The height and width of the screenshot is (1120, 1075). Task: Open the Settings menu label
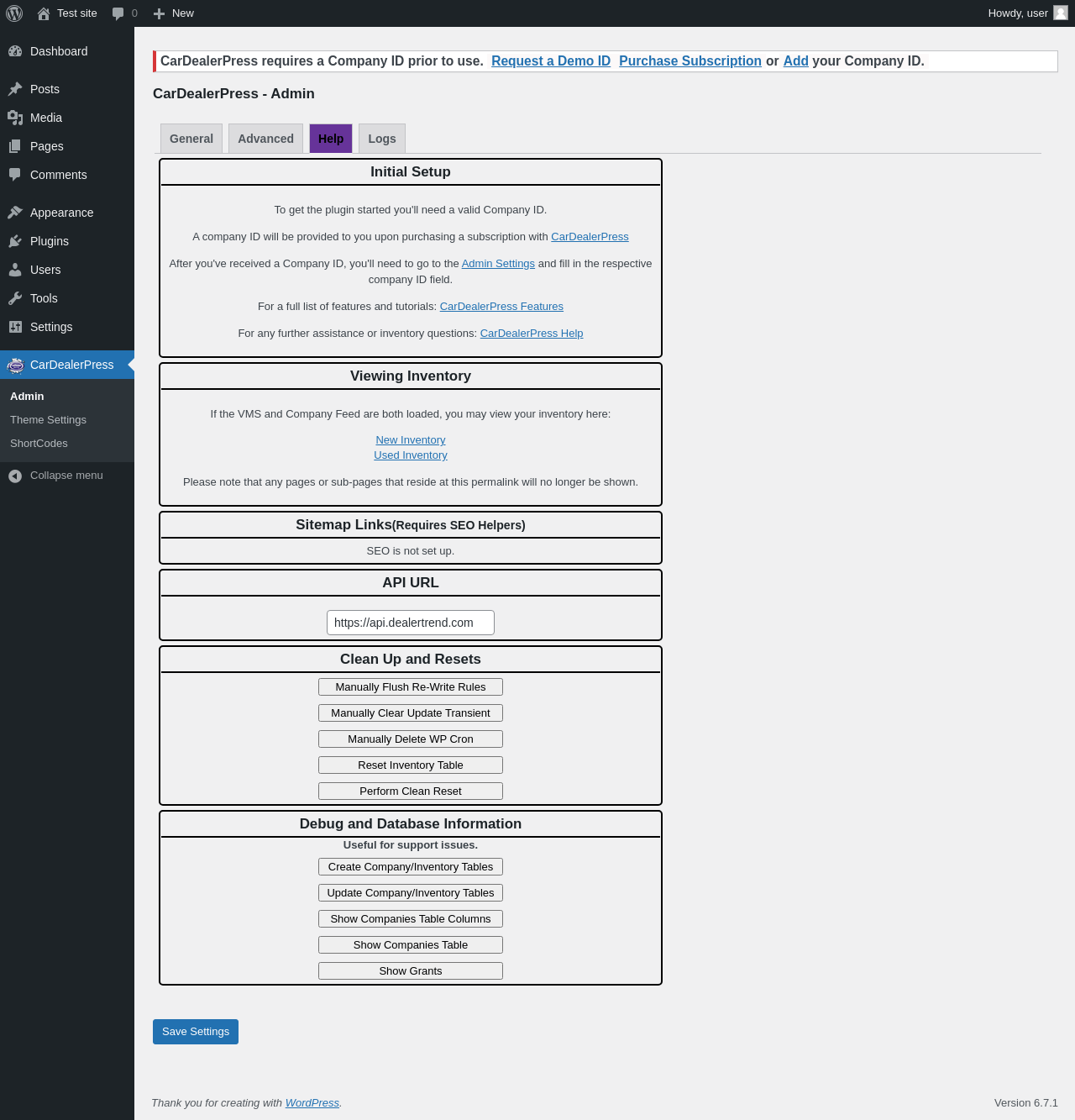point(51,327)
